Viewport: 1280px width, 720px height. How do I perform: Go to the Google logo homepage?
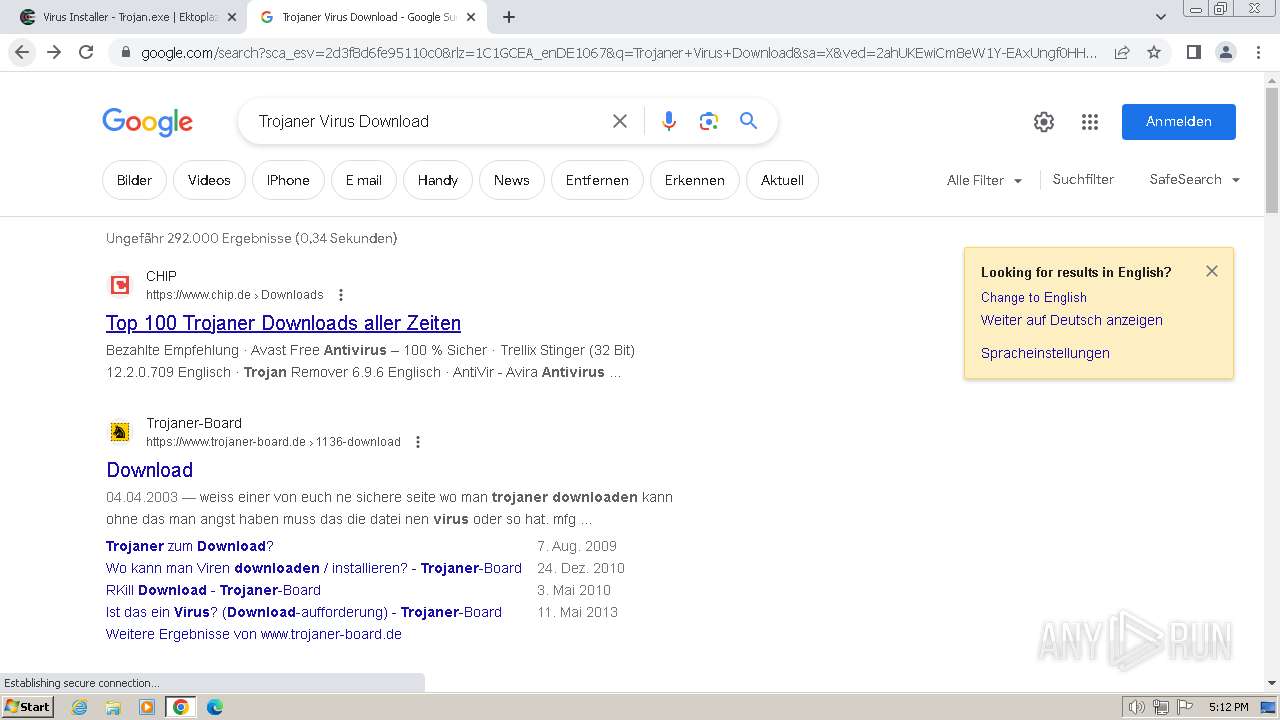pyautogui.click(x=147, y=121)
